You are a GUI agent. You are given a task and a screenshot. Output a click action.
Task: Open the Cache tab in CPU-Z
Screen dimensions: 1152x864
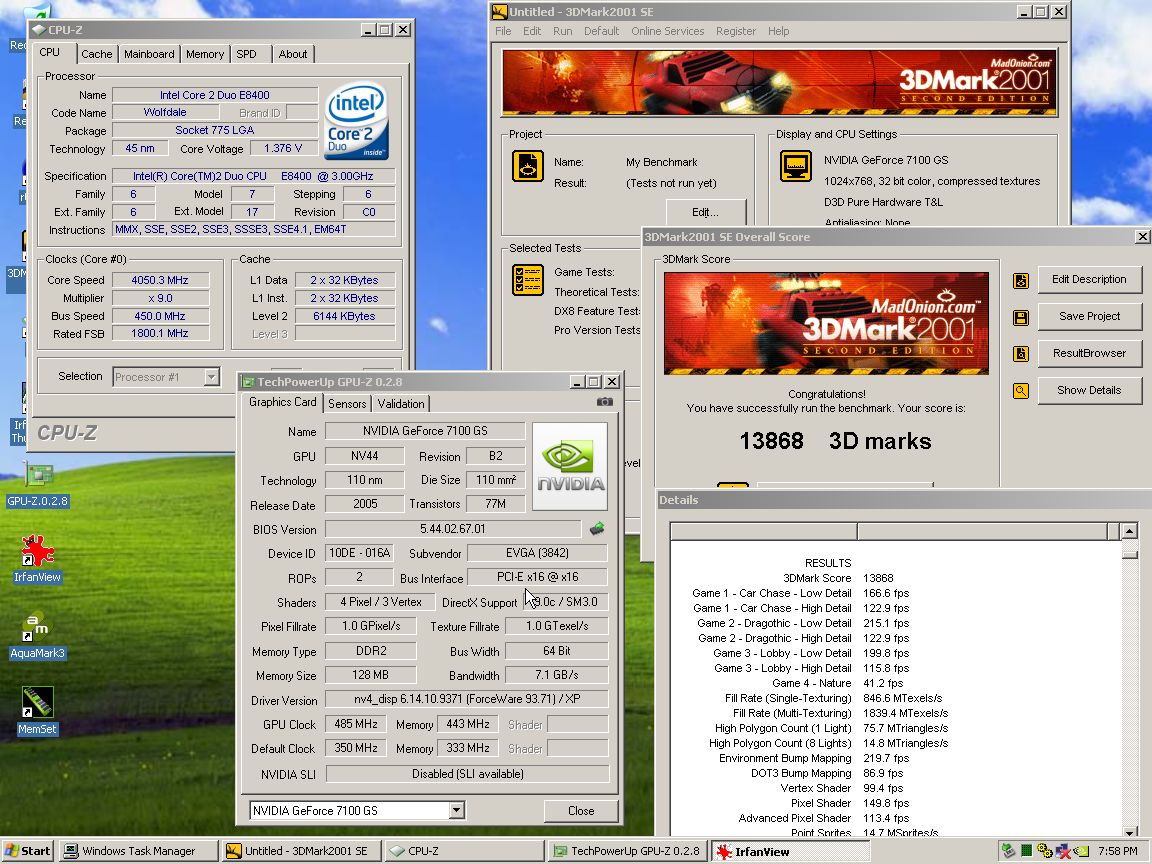pyautogui.click(x=96, y=54)
